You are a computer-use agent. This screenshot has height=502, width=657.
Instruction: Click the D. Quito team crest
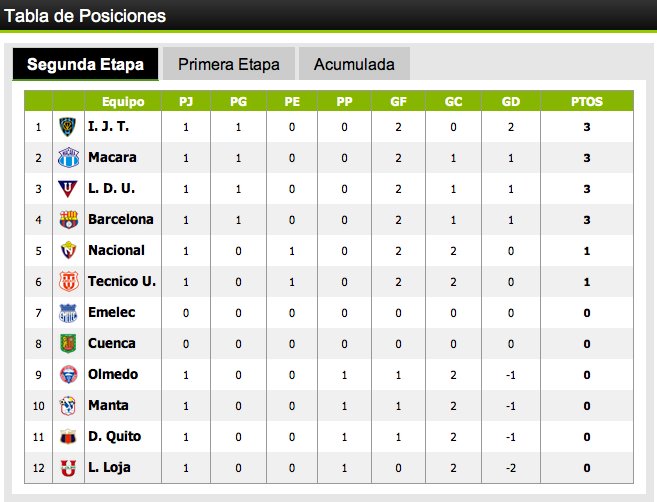coord(68,437)
